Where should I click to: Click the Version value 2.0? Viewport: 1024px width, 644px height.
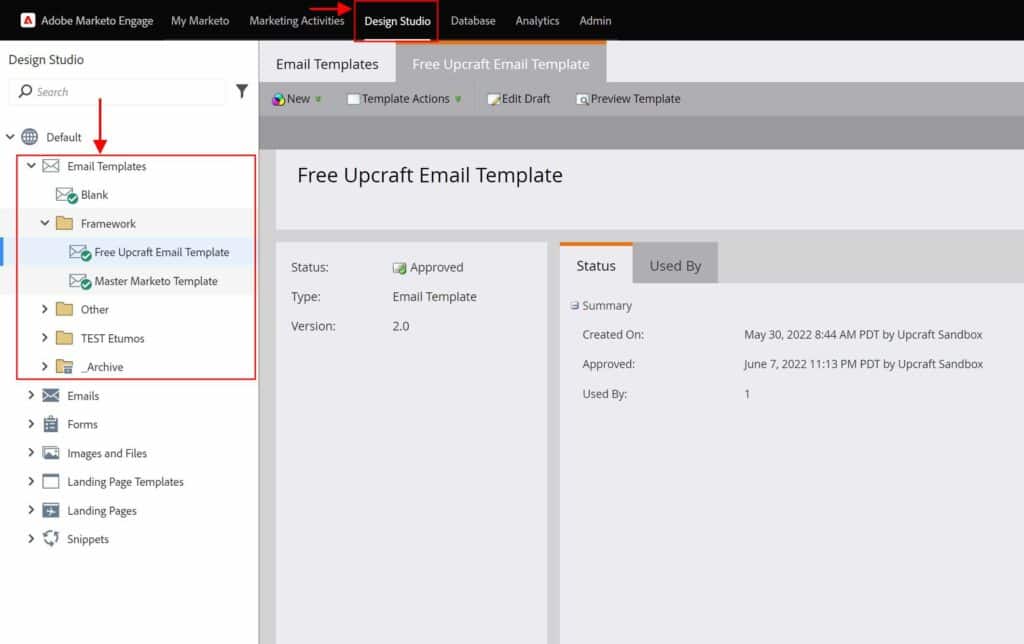coord(401,326)
